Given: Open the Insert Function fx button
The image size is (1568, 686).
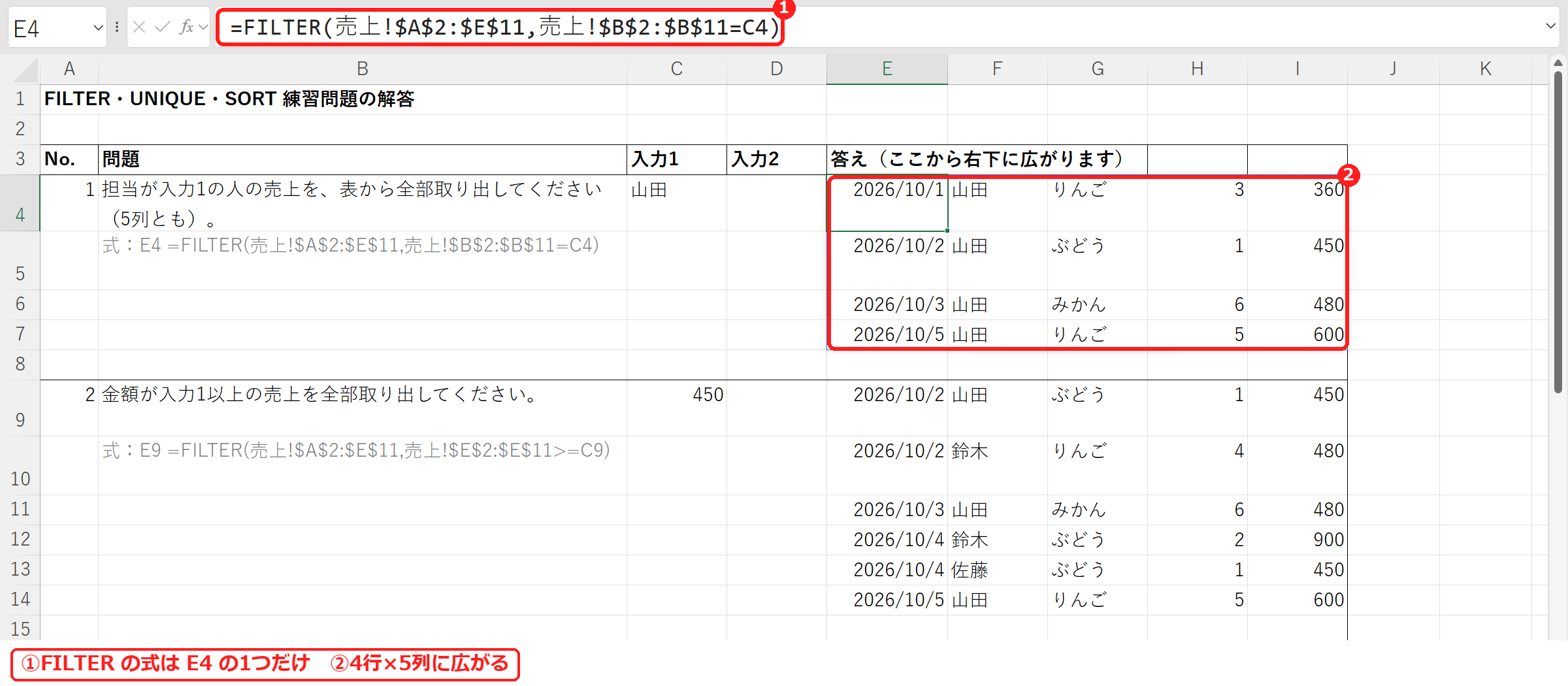Looking at the screenshot, I should [x=186, y=27].
